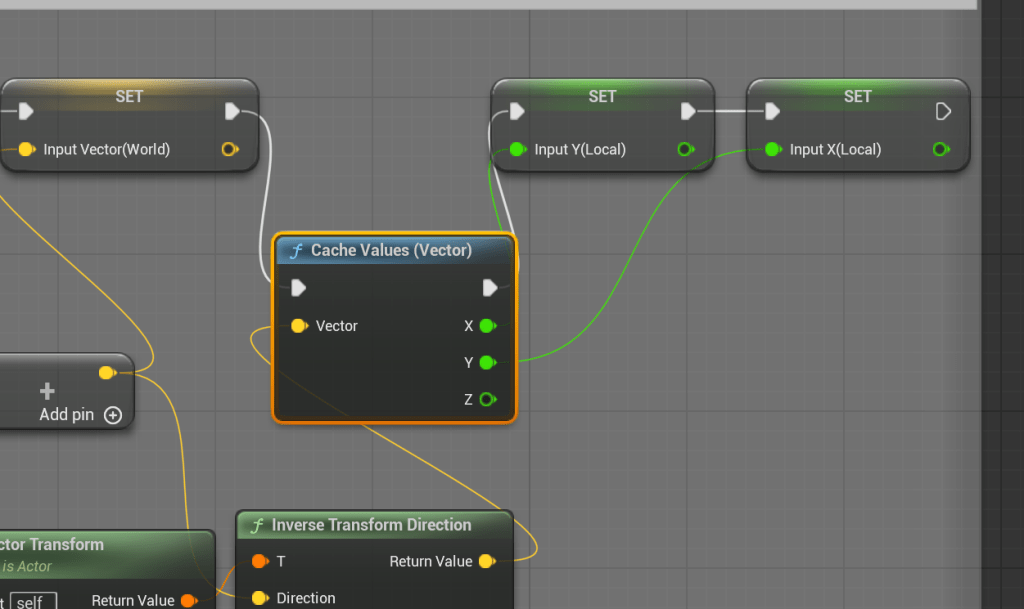Click the Input X(Local) green output pin

pos(940,149)
